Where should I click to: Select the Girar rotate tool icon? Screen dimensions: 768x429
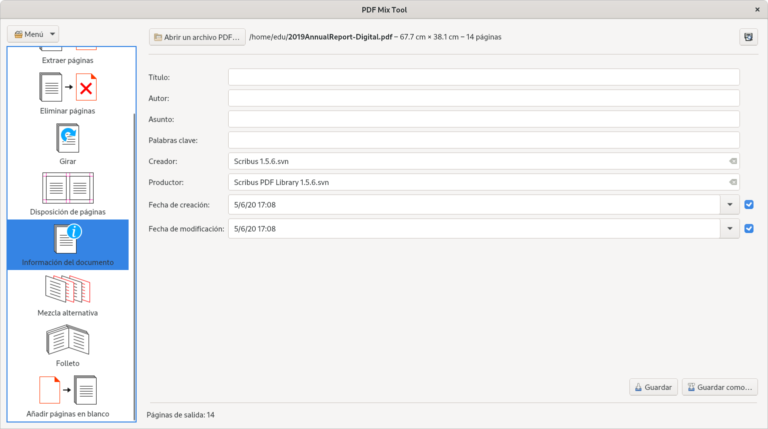pos(68,139)
